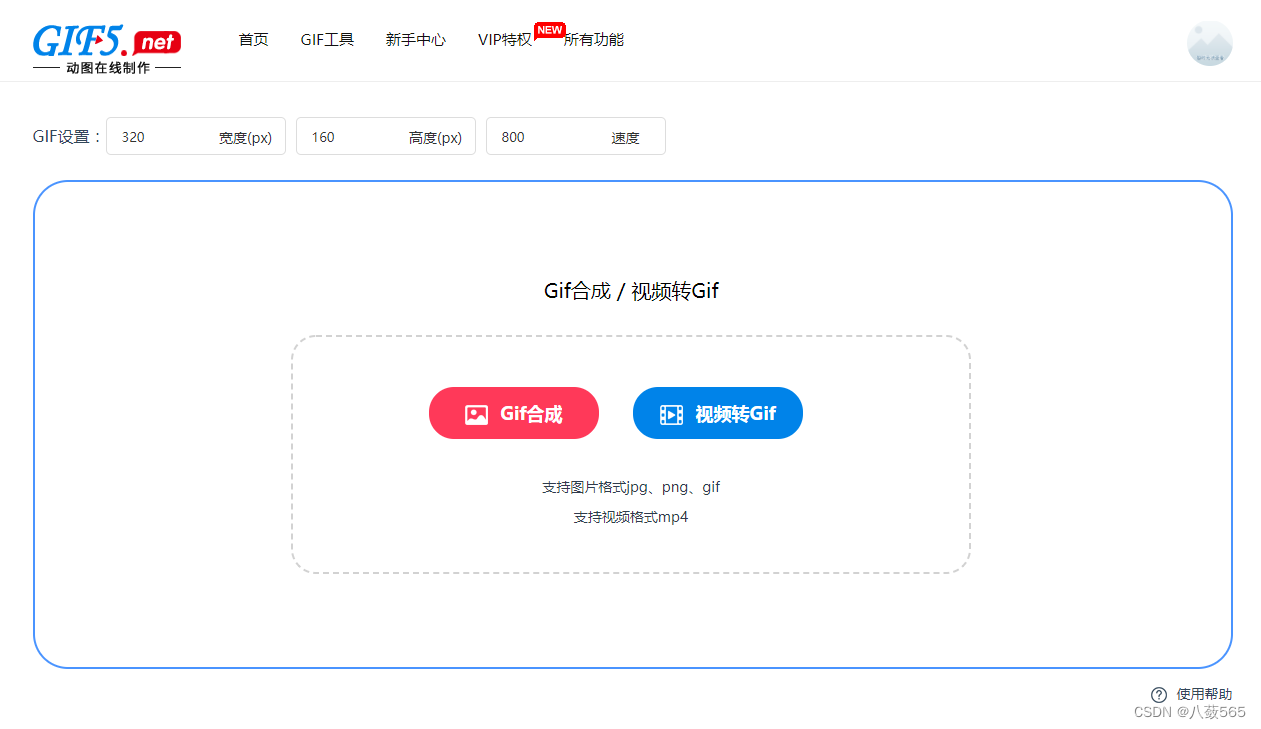Open the 使用帮助 link
Viewport: 1261px width, 729px height.
click(x=1204, y=694)
